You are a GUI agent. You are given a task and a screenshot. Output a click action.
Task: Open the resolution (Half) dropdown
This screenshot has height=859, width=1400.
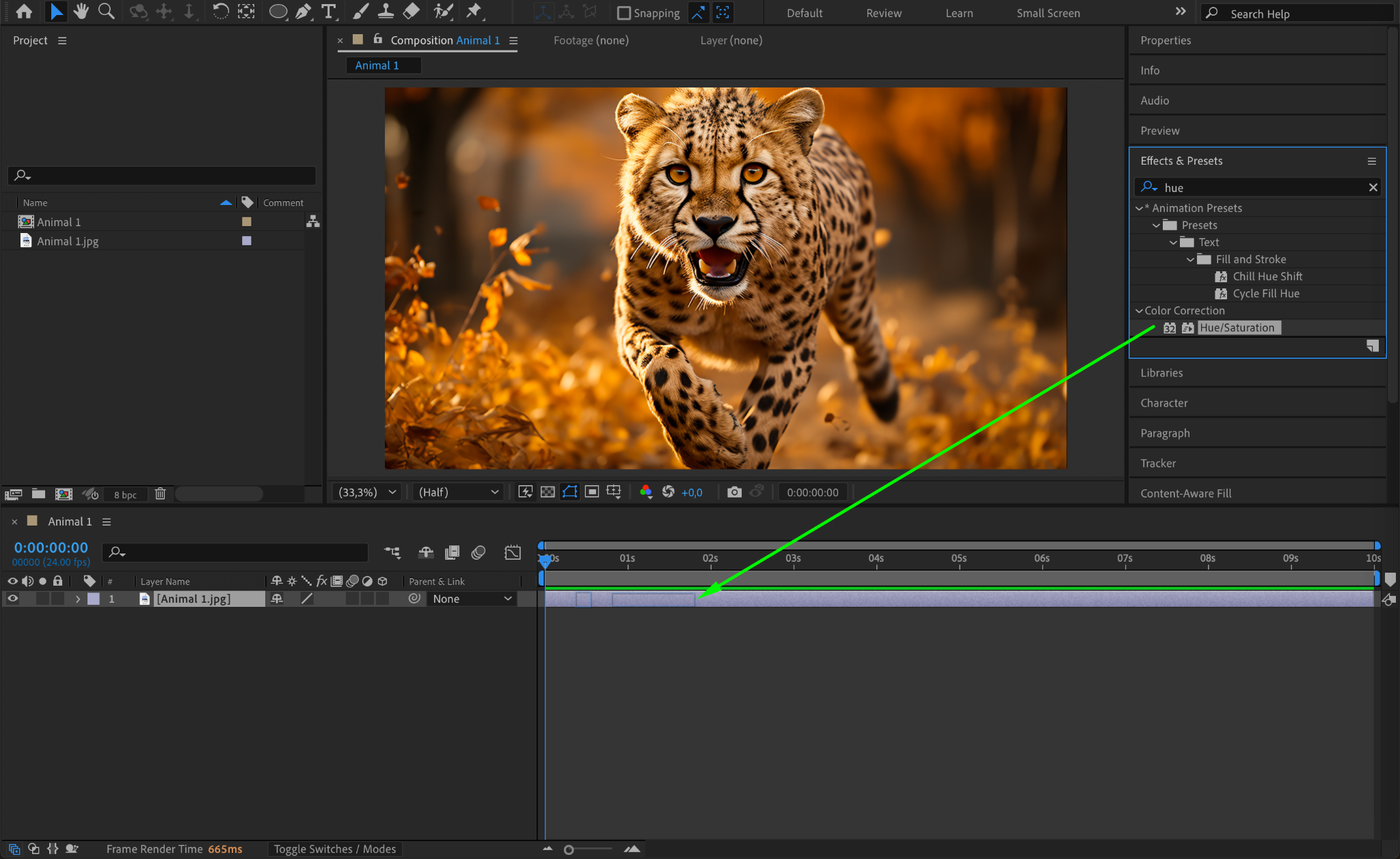coord(458,492)
